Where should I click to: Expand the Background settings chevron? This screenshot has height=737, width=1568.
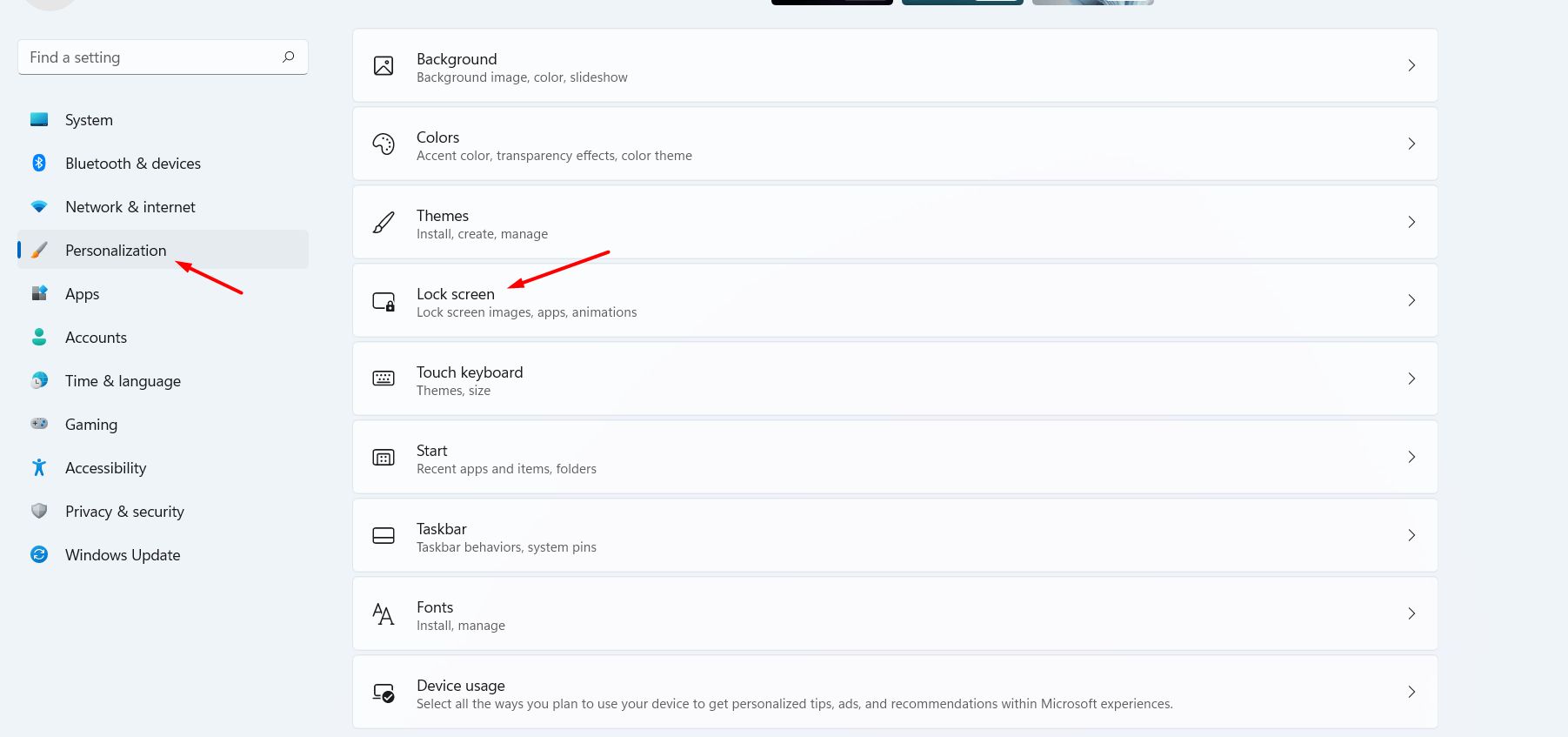click(1411, 65)
